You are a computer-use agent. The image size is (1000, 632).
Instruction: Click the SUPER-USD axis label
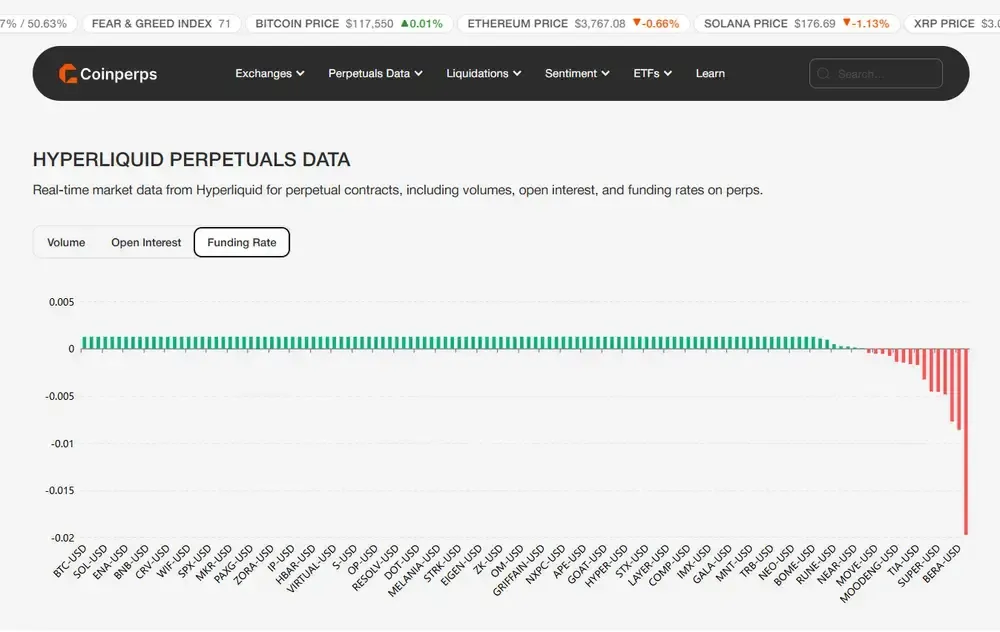[919, 566]
